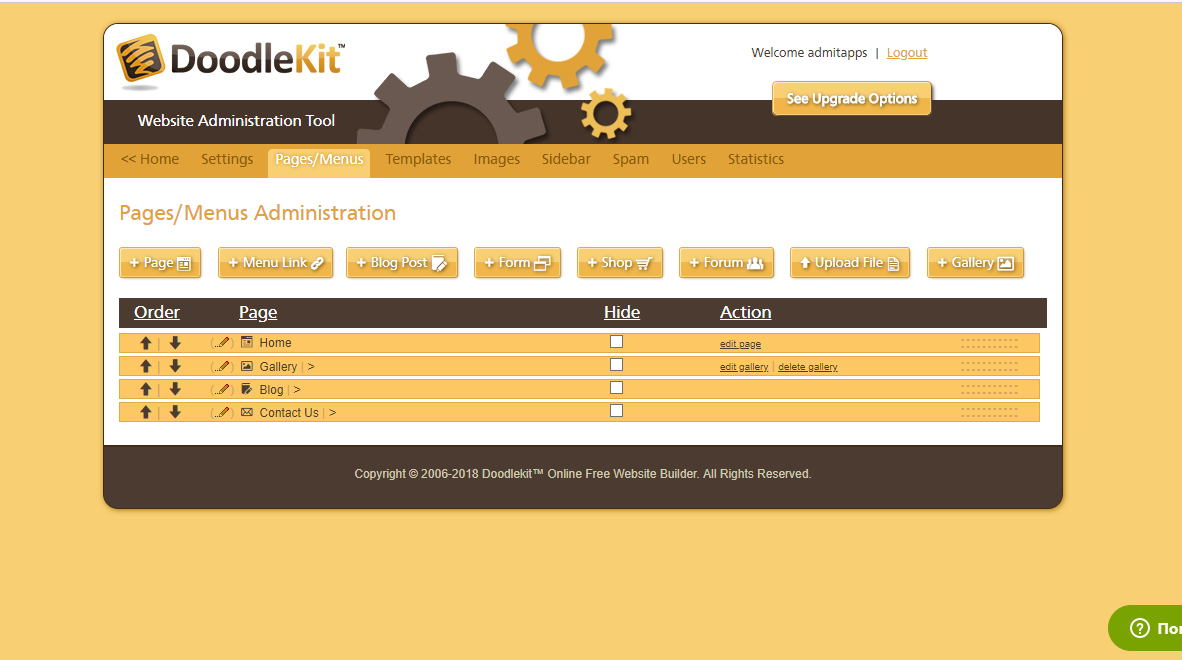Click the pencil edit icon for Contact Us
Viewport: 1182px width, 660px height.
222,412
